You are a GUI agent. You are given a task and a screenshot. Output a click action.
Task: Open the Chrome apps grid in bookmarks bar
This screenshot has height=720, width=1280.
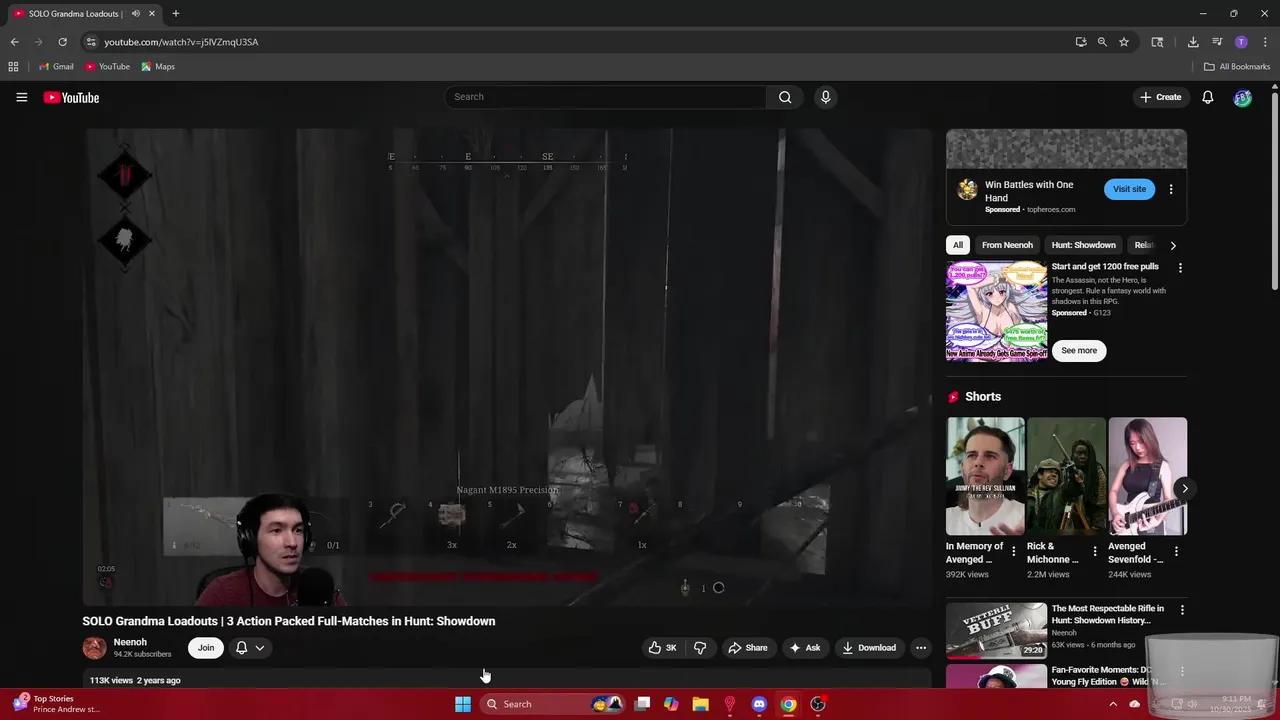point(13,67)
